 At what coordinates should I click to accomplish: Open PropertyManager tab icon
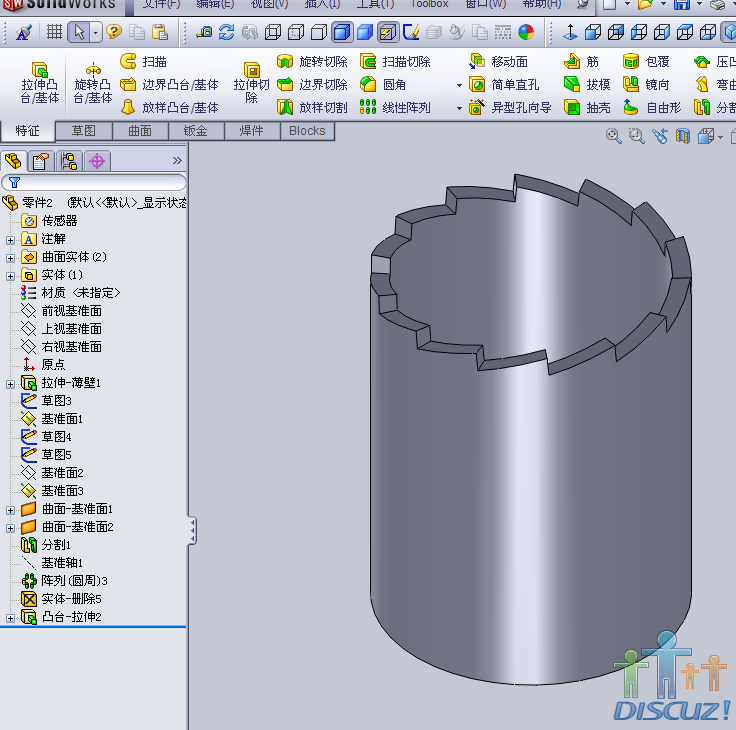41,161
